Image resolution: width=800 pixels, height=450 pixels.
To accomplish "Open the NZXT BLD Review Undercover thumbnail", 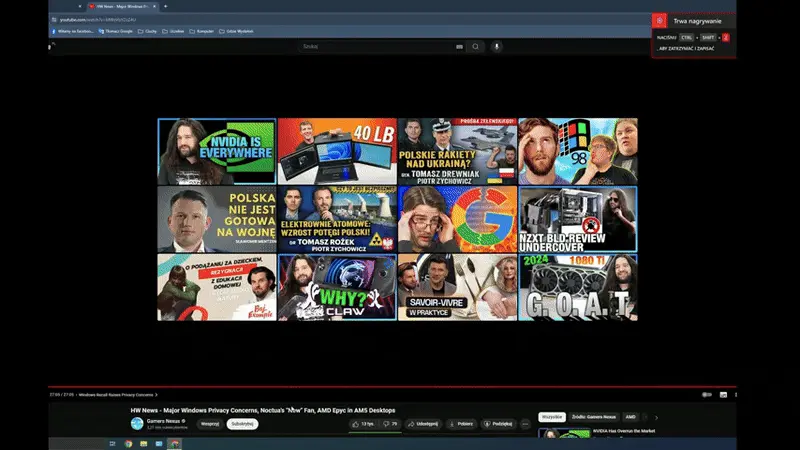I will 577,219.
